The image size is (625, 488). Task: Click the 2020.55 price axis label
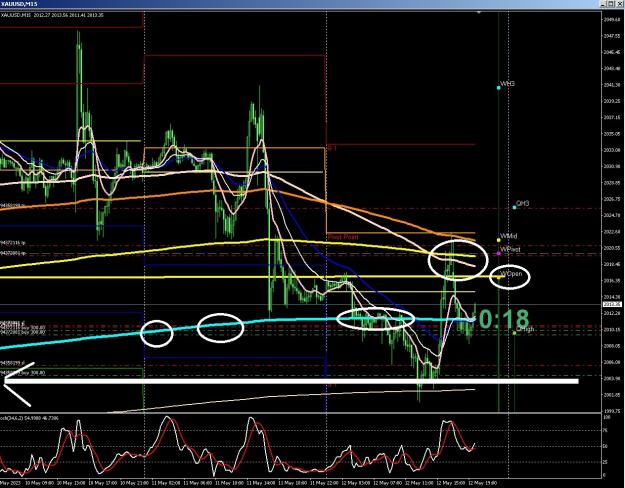point(613,248)
